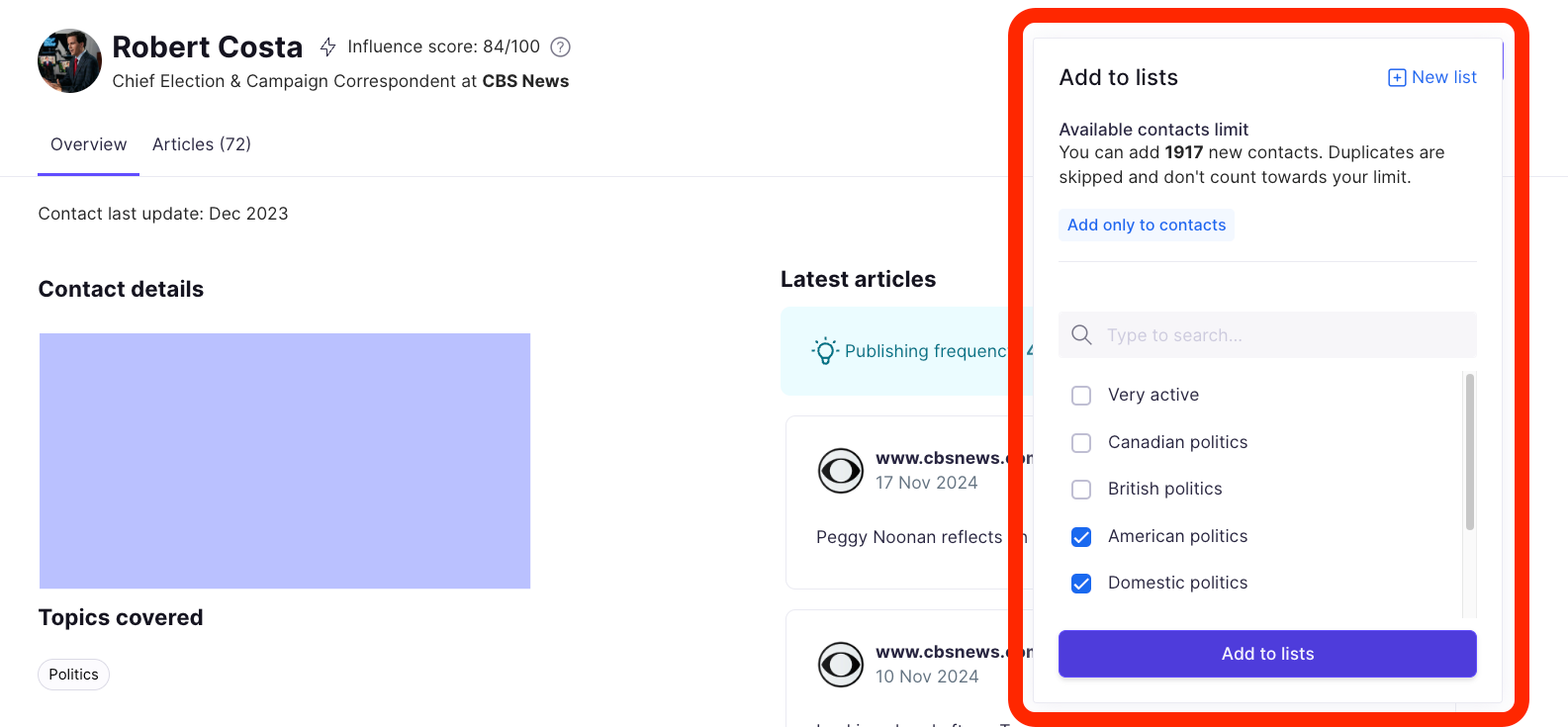Click the publishing frequency lightbulb icon

pyautogui.click(x=825, y=351)
